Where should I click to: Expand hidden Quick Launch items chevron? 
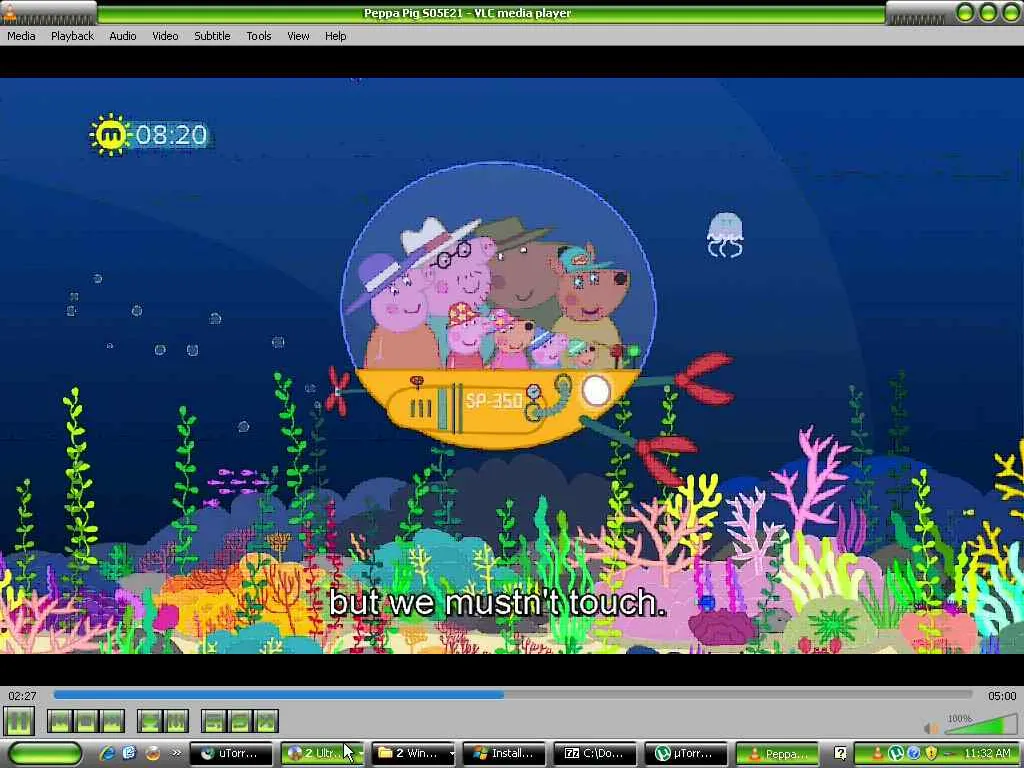[176, 753]
